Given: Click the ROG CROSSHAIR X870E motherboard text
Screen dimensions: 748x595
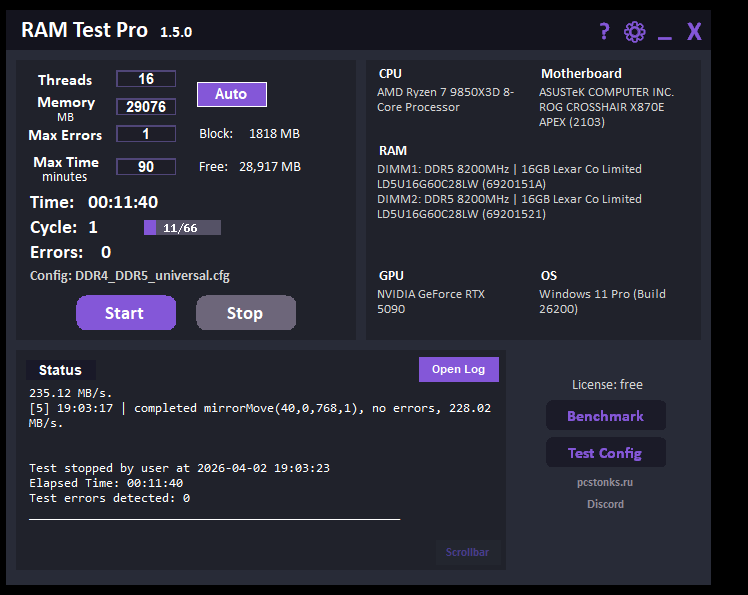Looking at the screenshot, I should [606, 107].
